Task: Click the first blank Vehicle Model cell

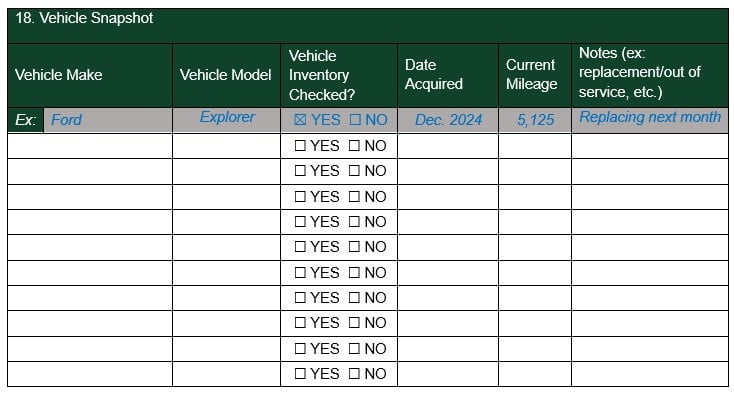Action: pyautogui.click(x=227, y=146)
